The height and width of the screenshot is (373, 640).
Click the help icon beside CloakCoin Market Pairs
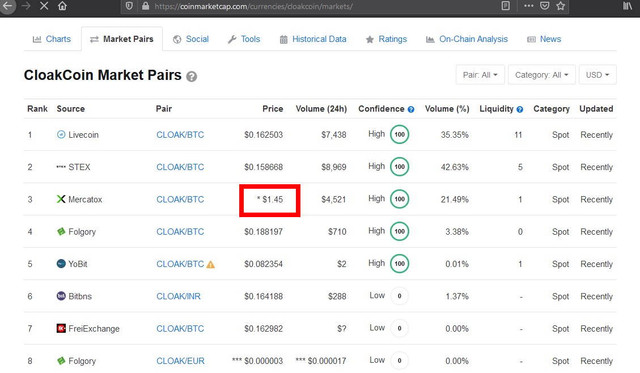pyautogui.click(x=191, y=76)
